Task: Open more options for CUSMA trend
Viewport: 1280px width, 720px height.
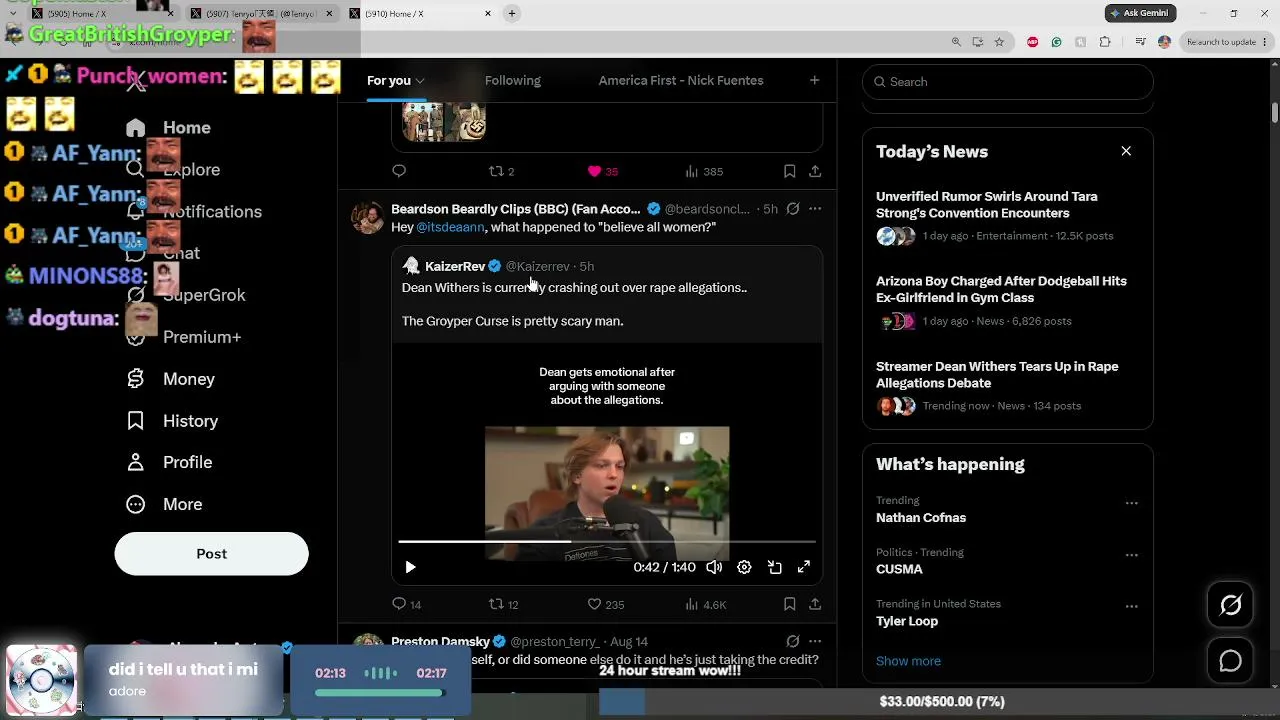Action: click(x=1131, y=555)
